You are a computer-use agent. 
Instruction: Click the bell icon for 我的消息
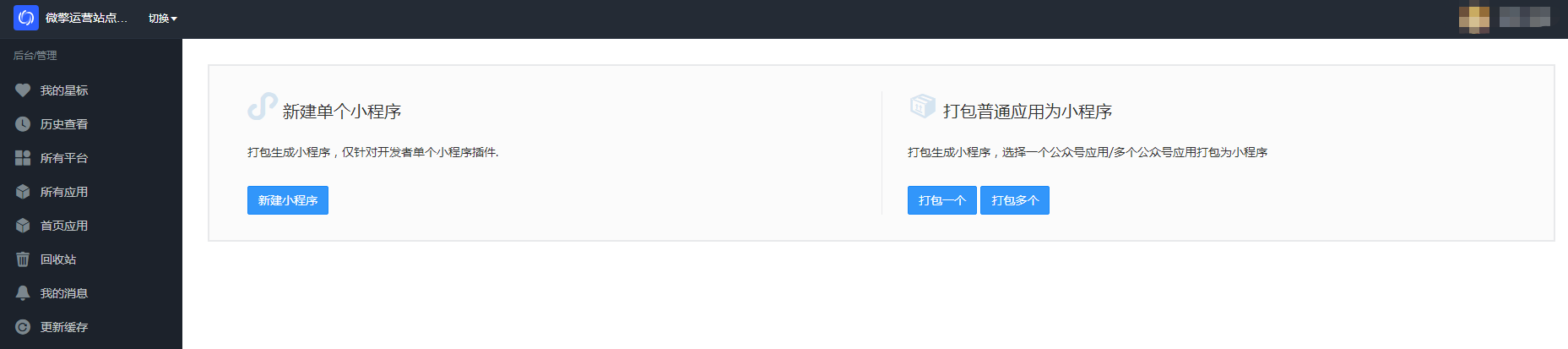[23, 293]
